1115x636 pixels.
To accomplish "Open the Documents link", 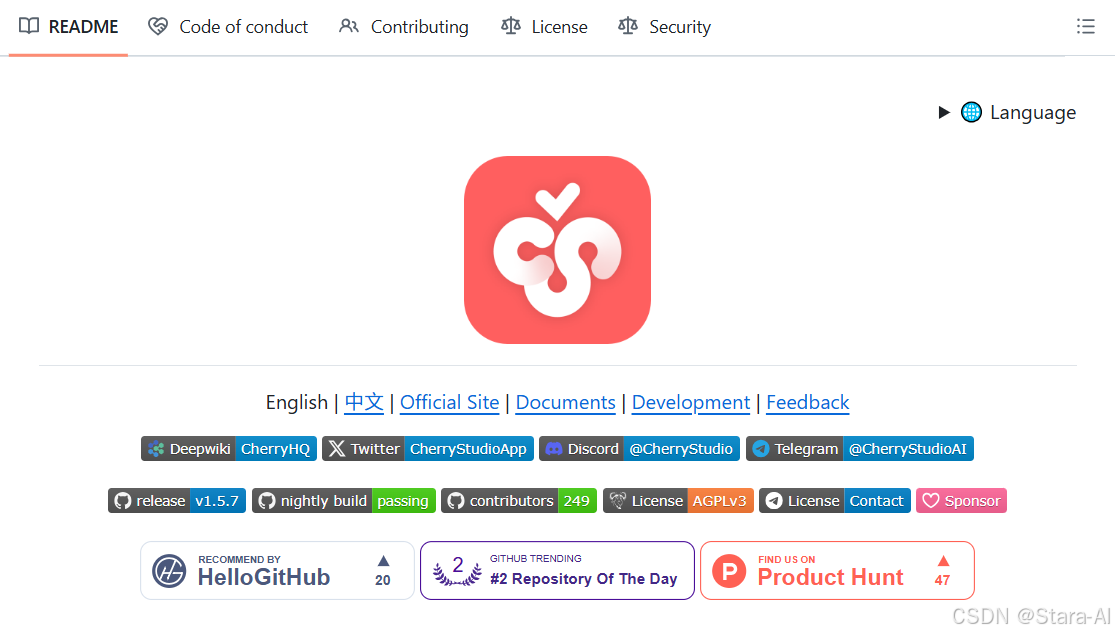I will pyautogui.click(x=565, y=403).
